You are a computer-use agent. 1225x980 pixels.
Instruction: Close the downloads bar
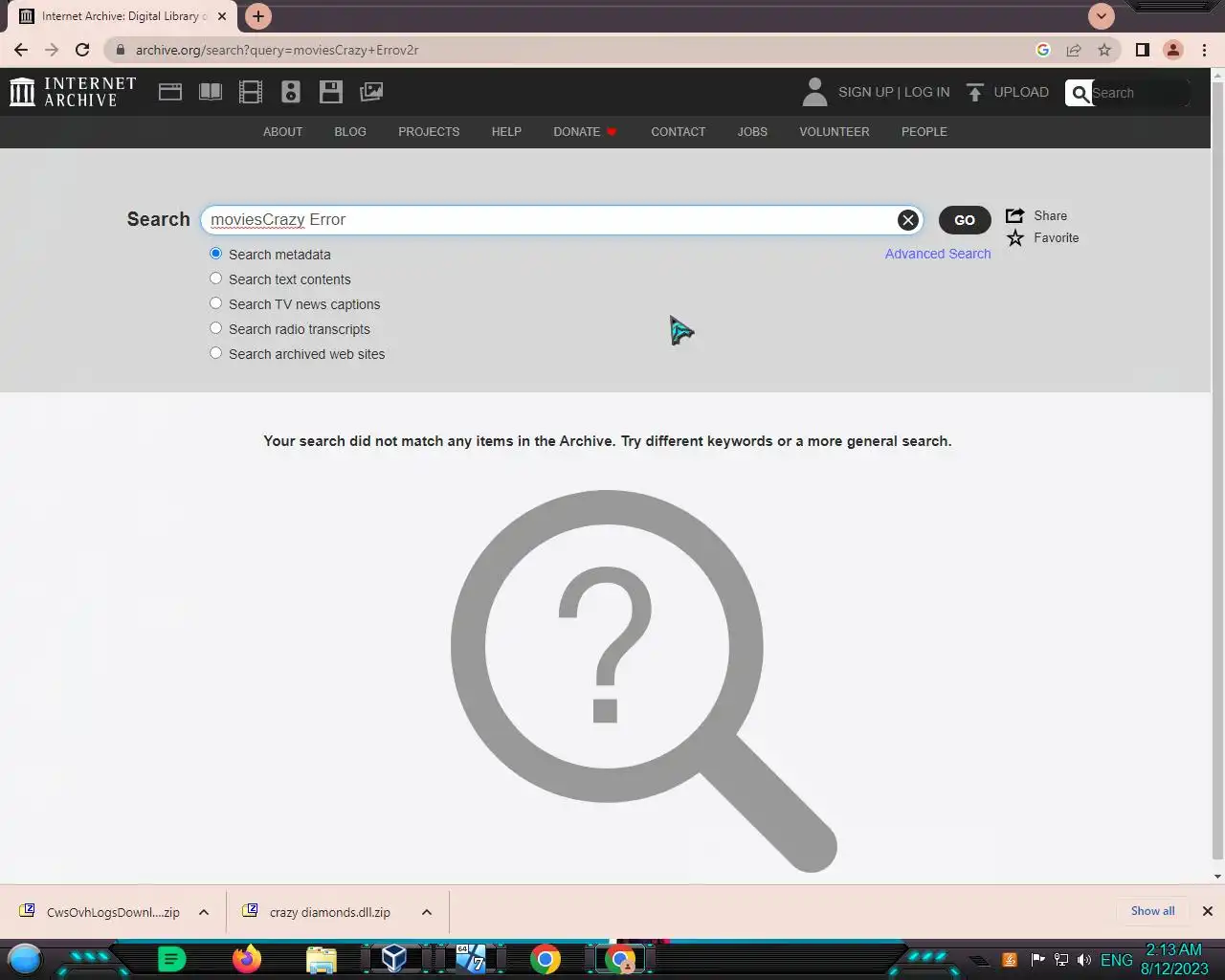[1208, 911]
